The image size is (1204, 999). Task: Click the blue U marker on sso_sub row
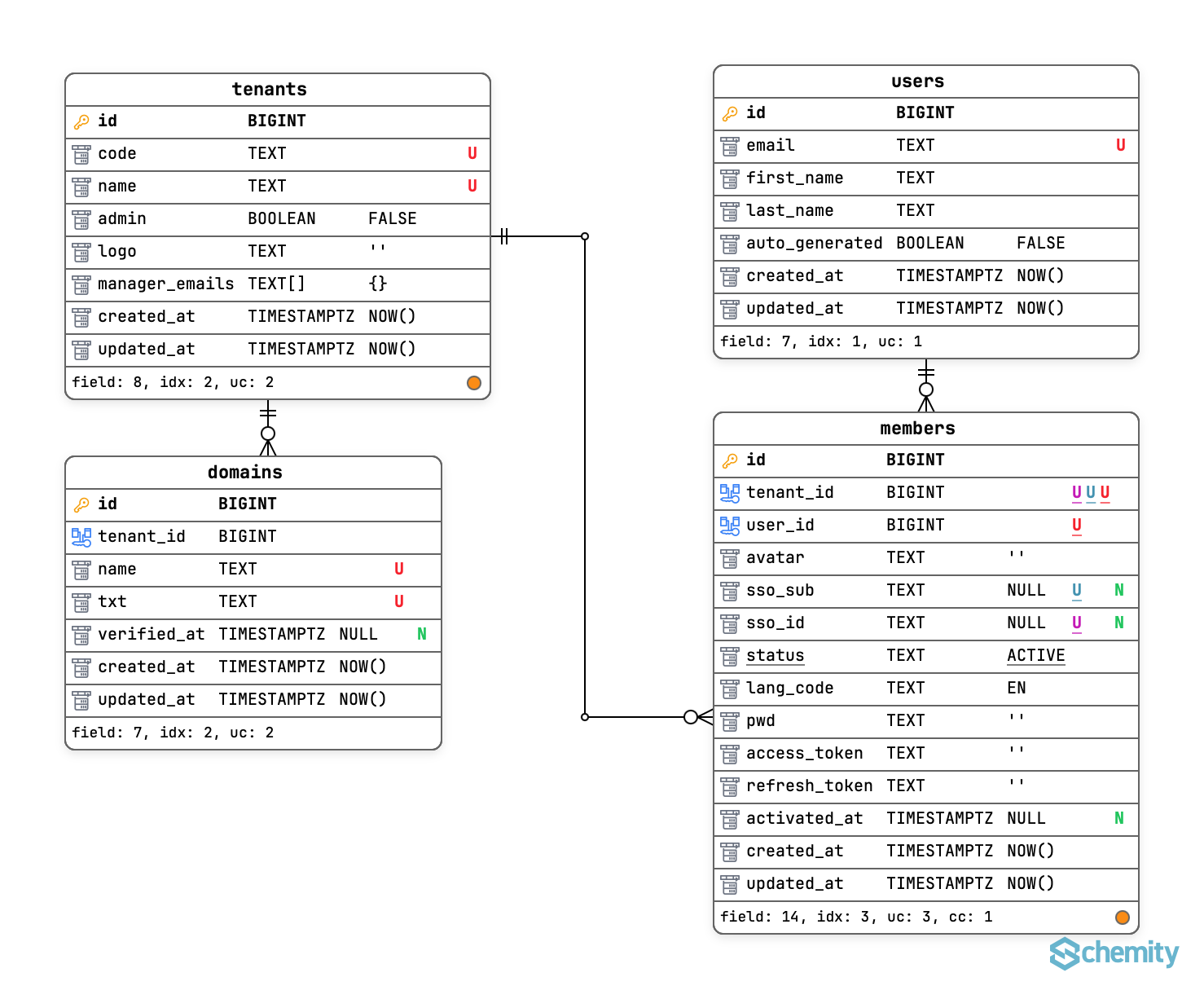tap(1077, 591)
